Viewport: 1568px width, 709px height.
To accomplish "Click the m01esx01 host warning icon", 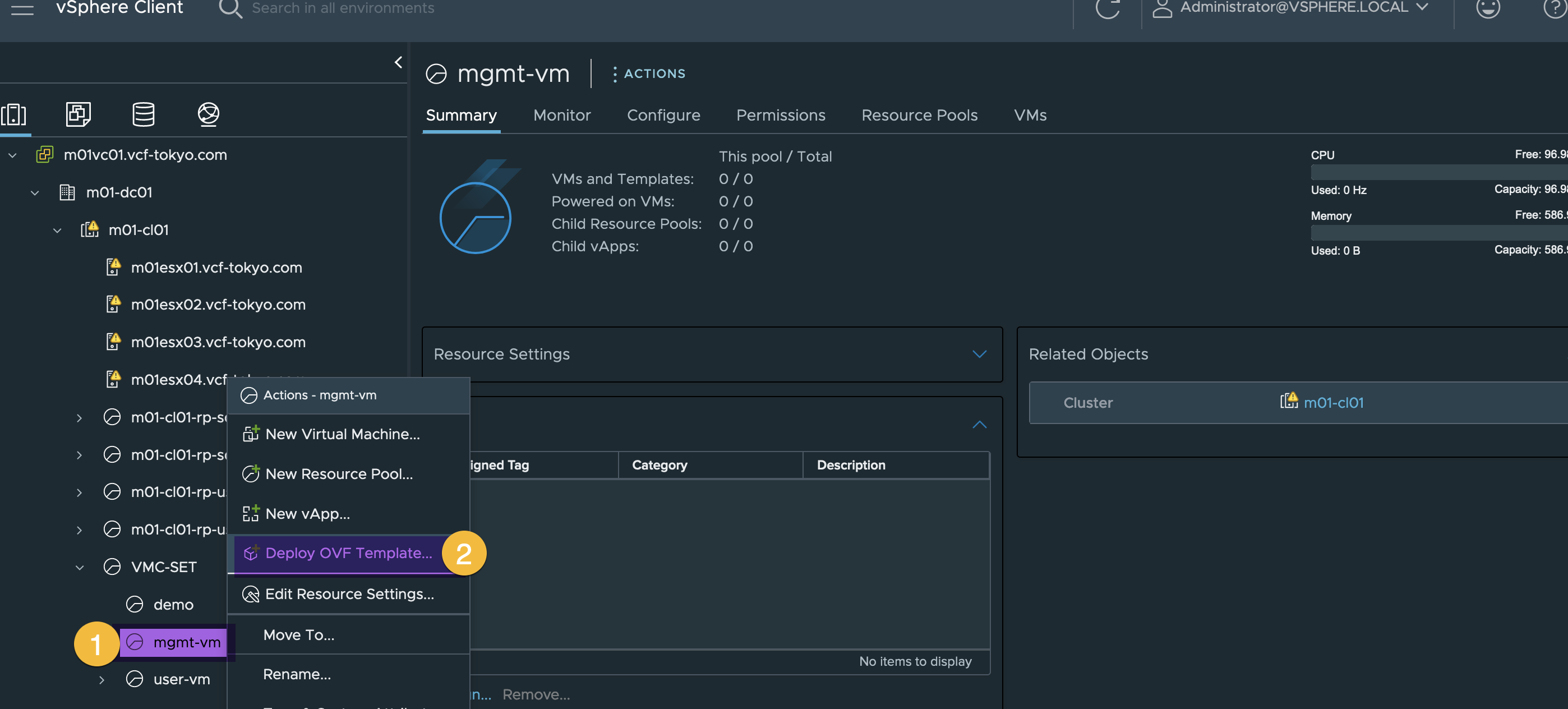I will tap(113, 266).
